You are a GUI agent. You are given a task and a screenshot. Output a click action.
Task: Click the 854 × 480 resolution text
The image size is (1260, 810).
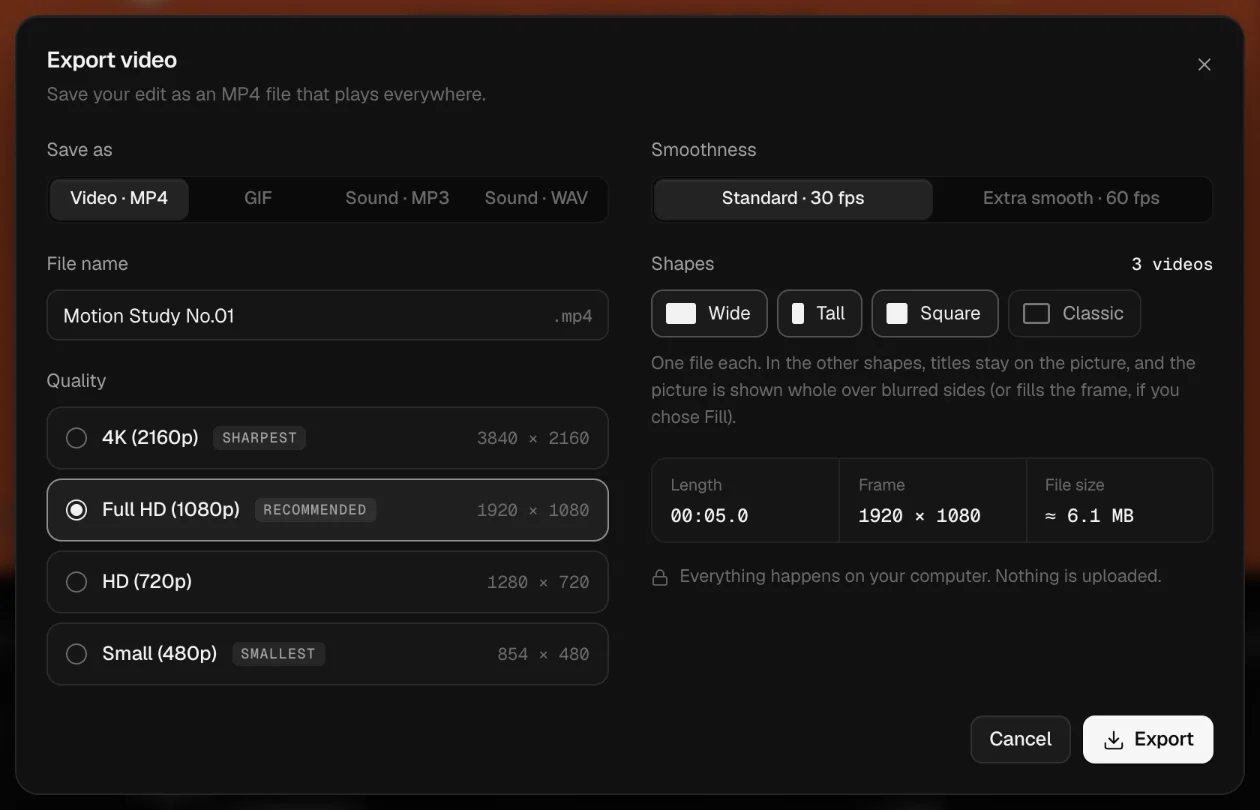543,654
